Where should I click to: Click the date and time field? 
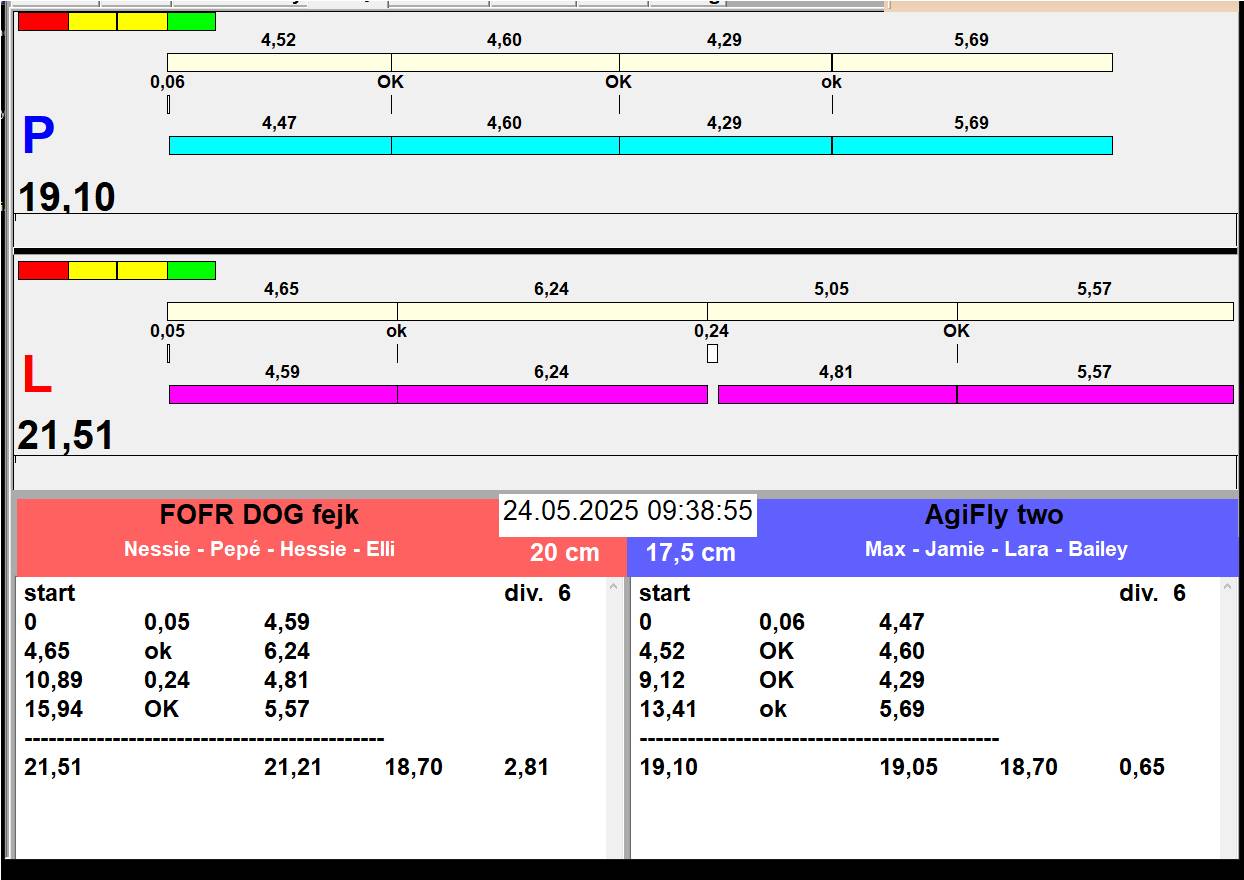(627, 512)
